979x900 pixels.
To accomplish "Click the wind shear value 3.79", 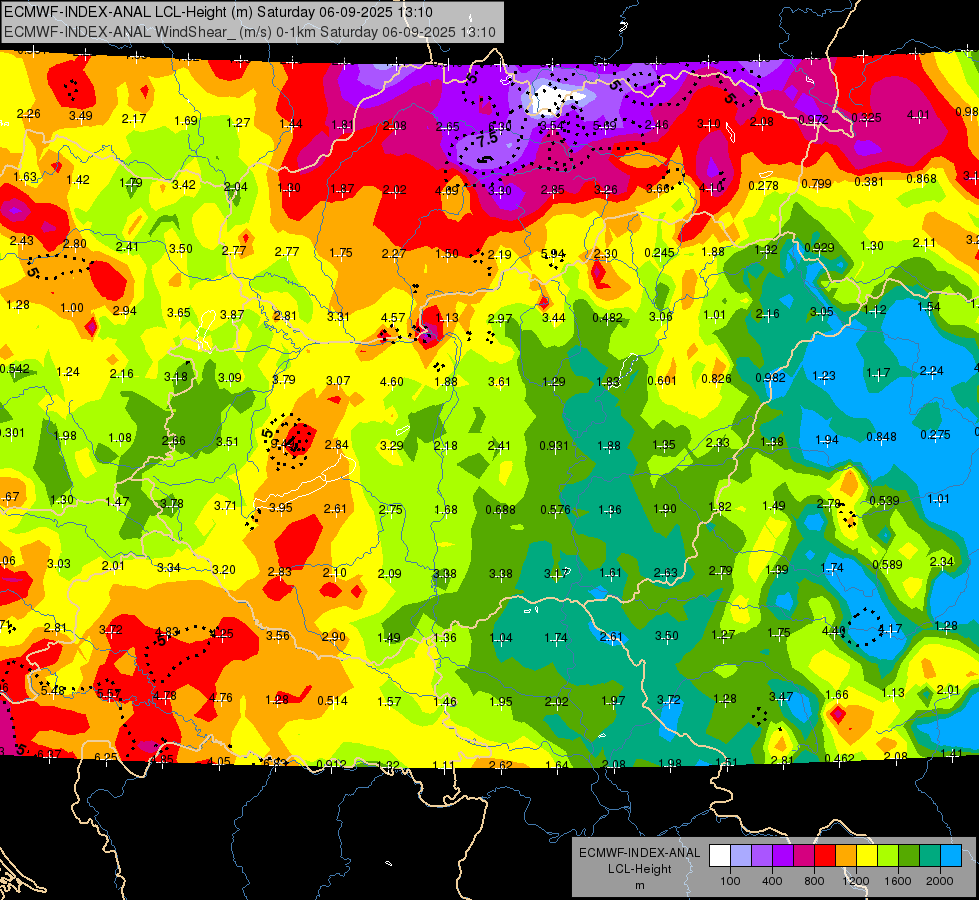I will pyautogui.click(x=284, y=380).
